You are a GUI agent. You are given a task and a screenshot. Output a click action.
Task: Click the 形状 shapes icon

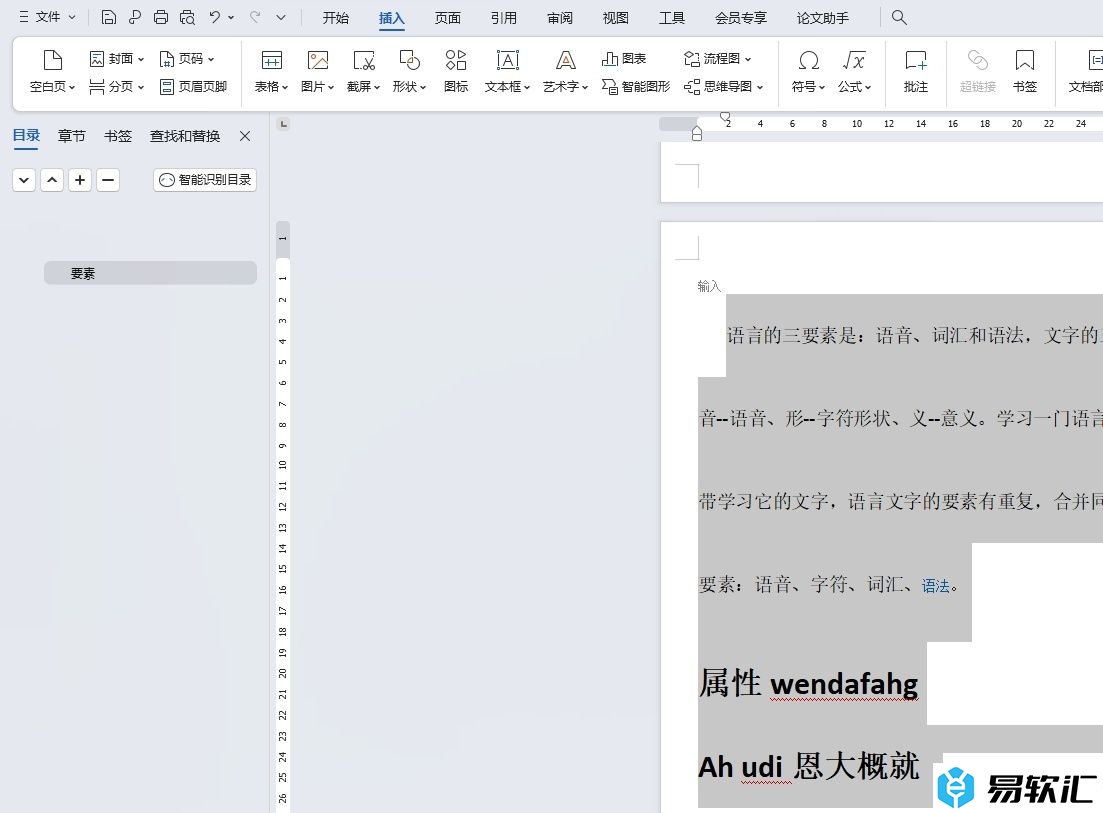409,61
